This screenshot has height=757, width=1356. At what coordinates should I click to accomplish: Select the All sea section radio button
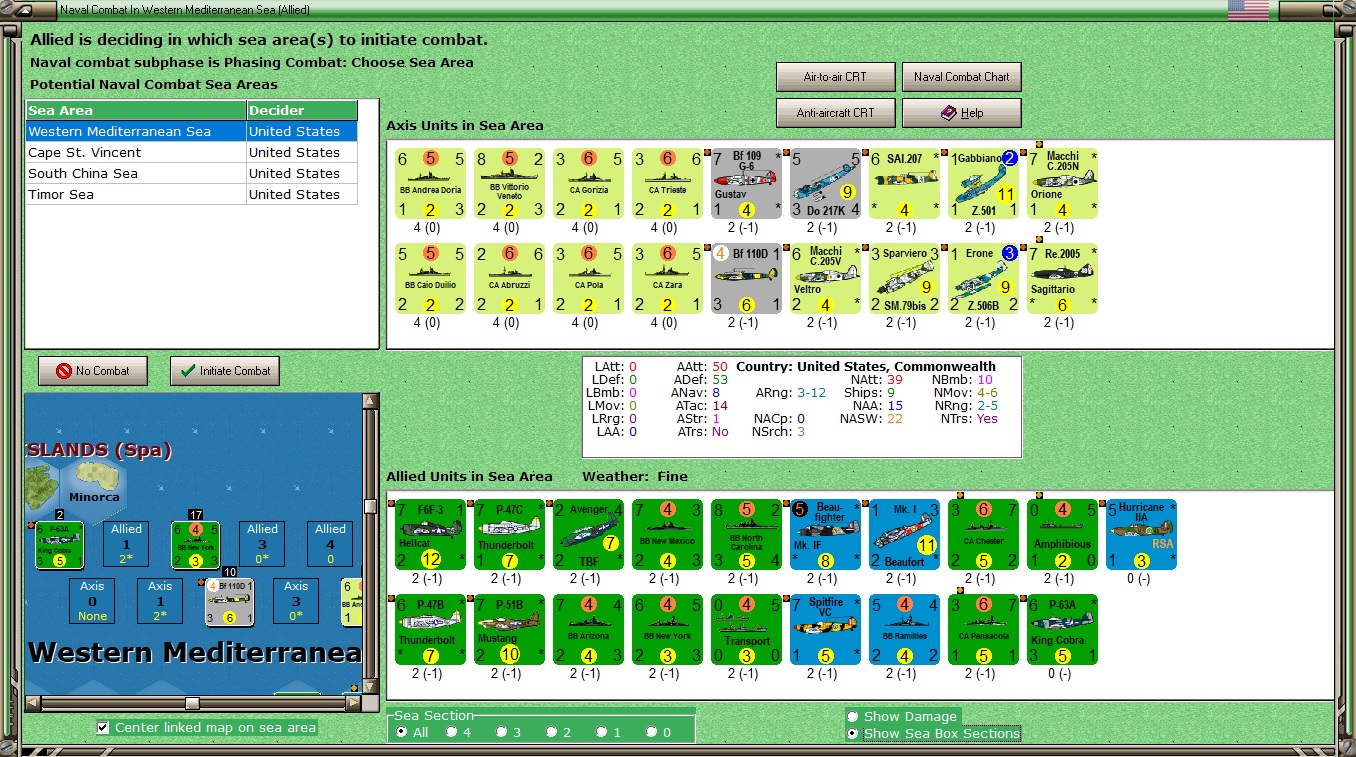(402, 732)
